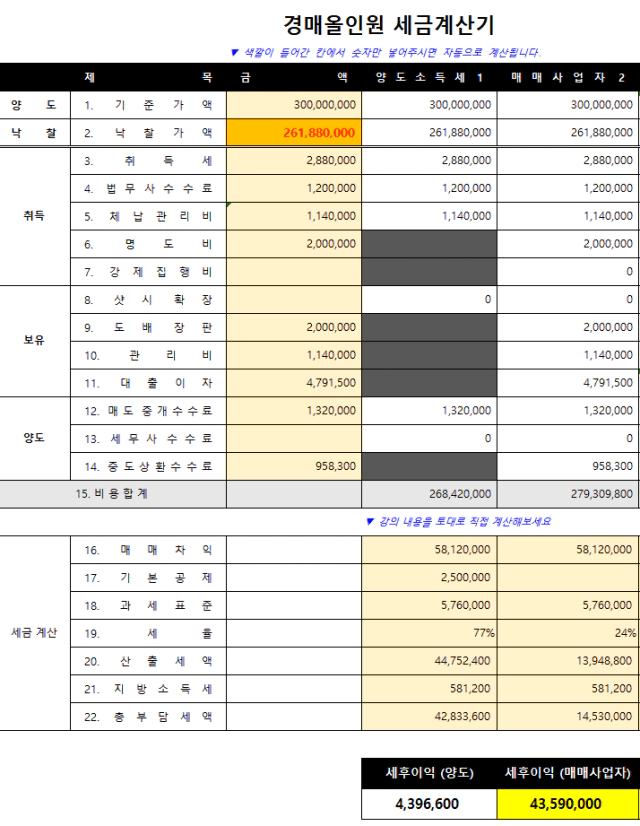This screenshot has width=640, height=826.
Task: Click the 기준가액 금액 cell 300,000,000
Action: 294,104
